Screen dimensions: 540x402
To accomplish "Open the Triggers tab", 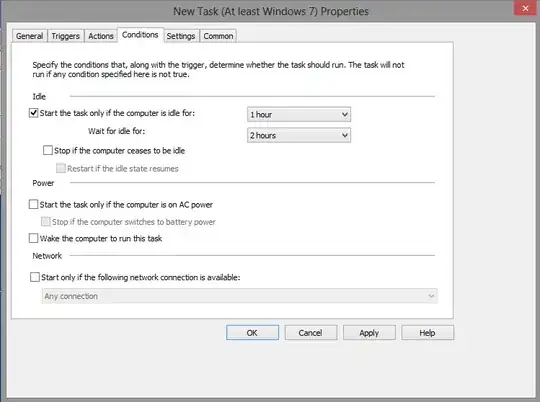I will 65,36.
